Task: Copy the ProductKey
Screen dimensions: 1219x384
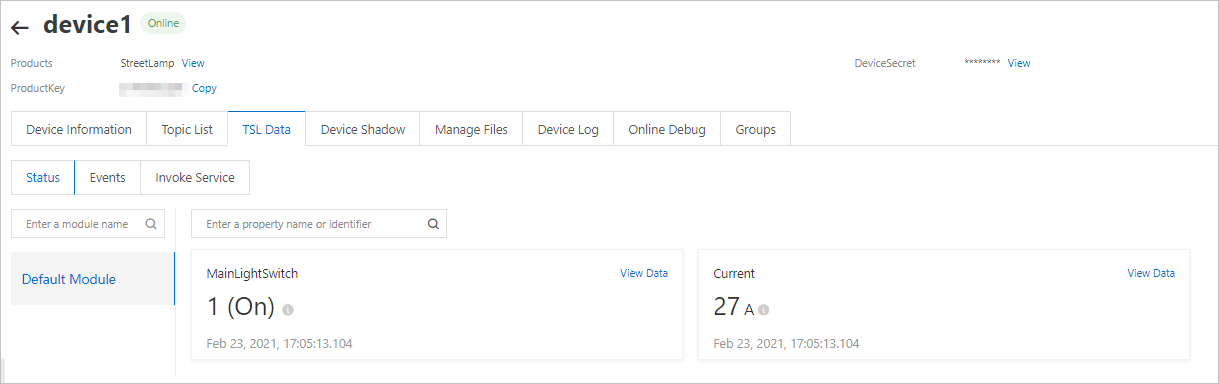Action: pyautogui.click(x=204, y=88)
